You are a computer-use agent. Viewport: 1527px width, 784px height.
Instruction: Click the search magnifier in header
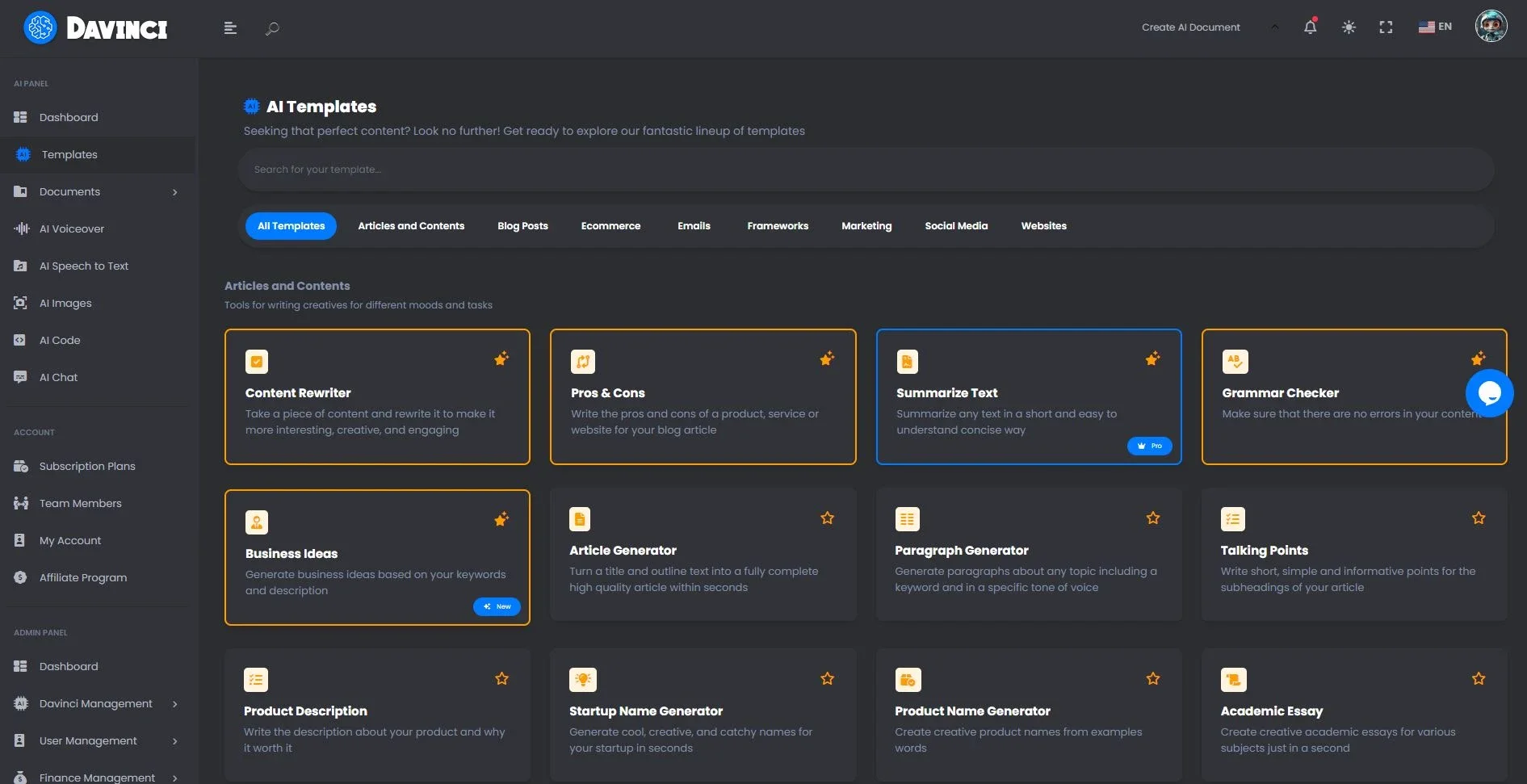pos(272,28)
